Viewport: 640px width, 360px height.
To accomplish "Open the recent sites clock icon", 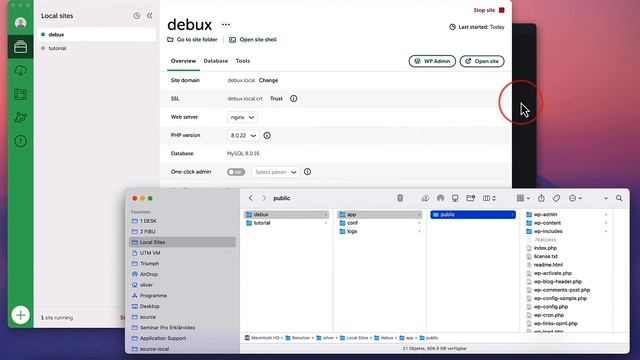I will tap(137, 16).
